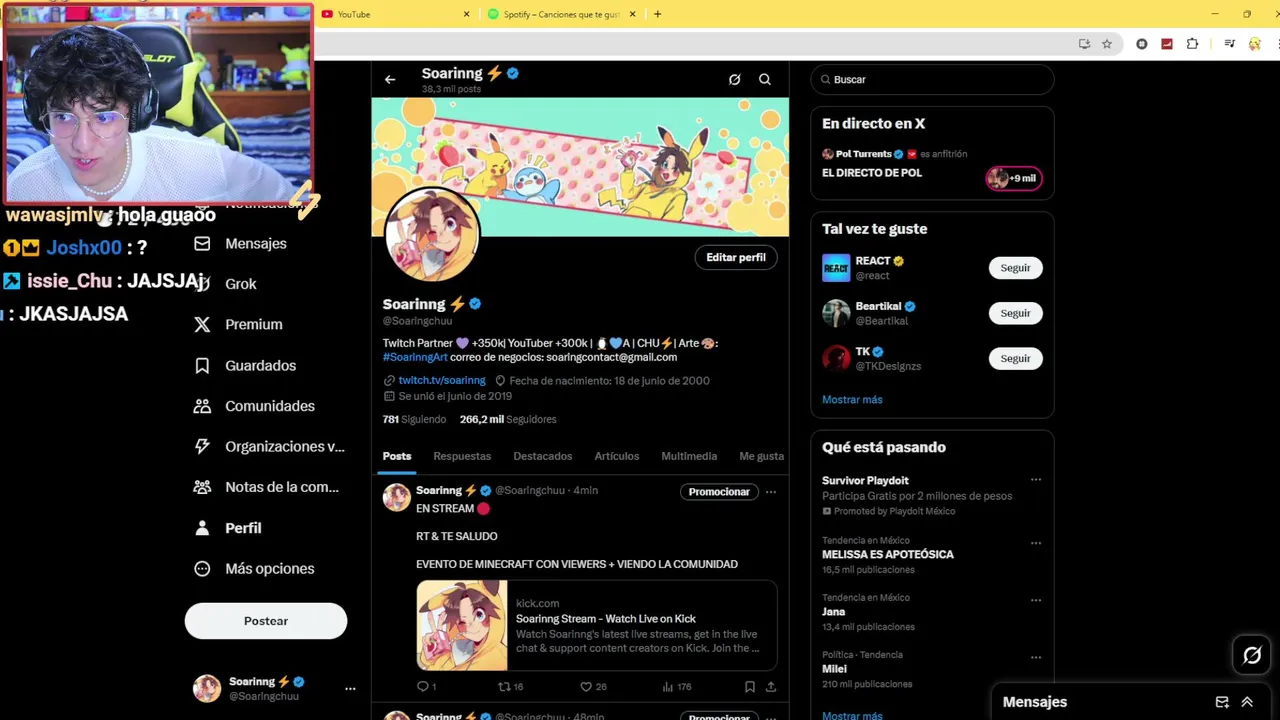
Task: View the 266,2 mil Seguidores list
Action: pos(508,420)
